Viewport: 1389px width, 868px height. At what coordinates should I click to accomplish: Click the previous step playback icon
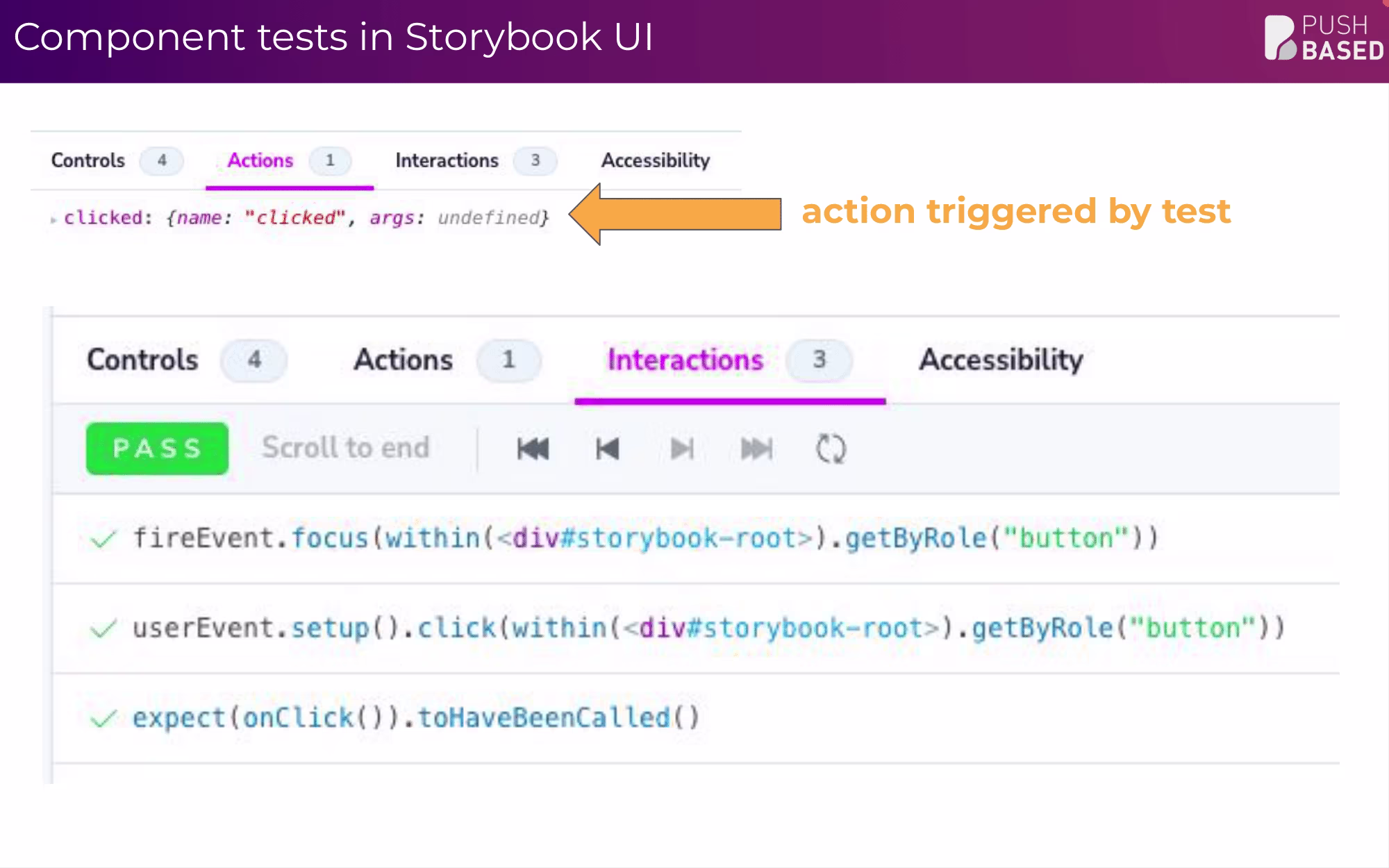608,449
